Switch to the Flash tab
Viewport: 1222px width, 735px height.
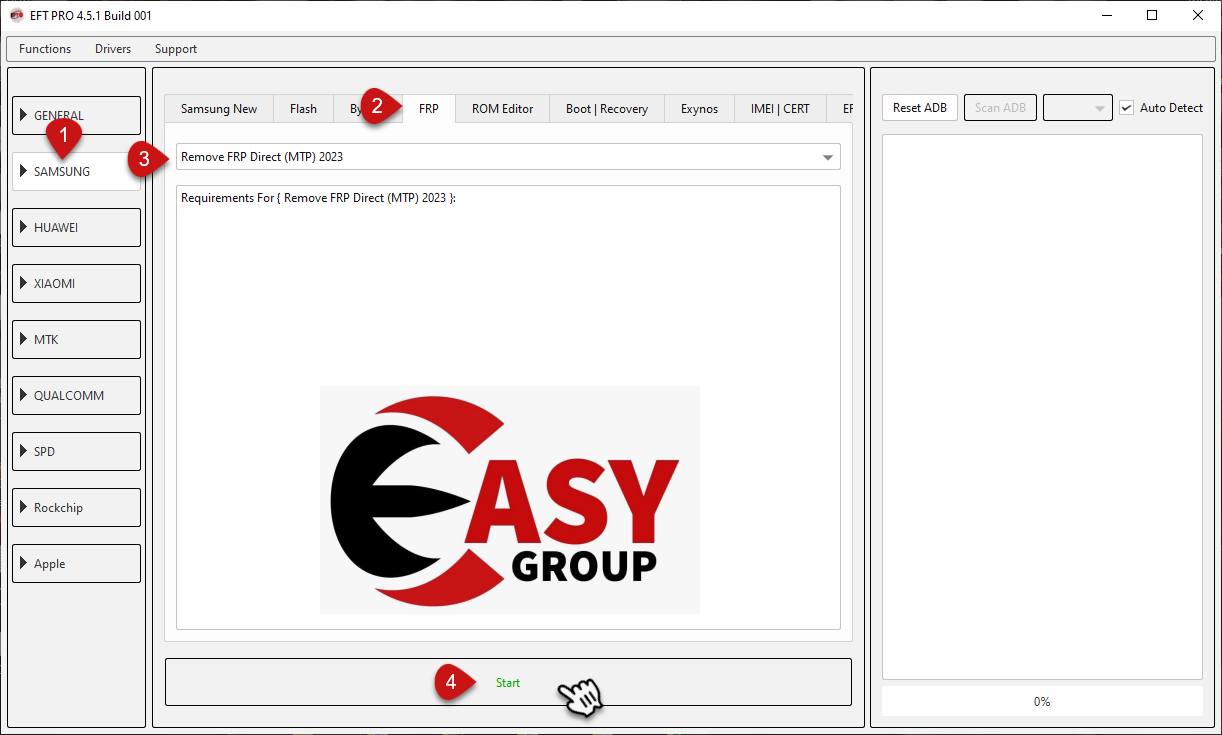point(304,109)
